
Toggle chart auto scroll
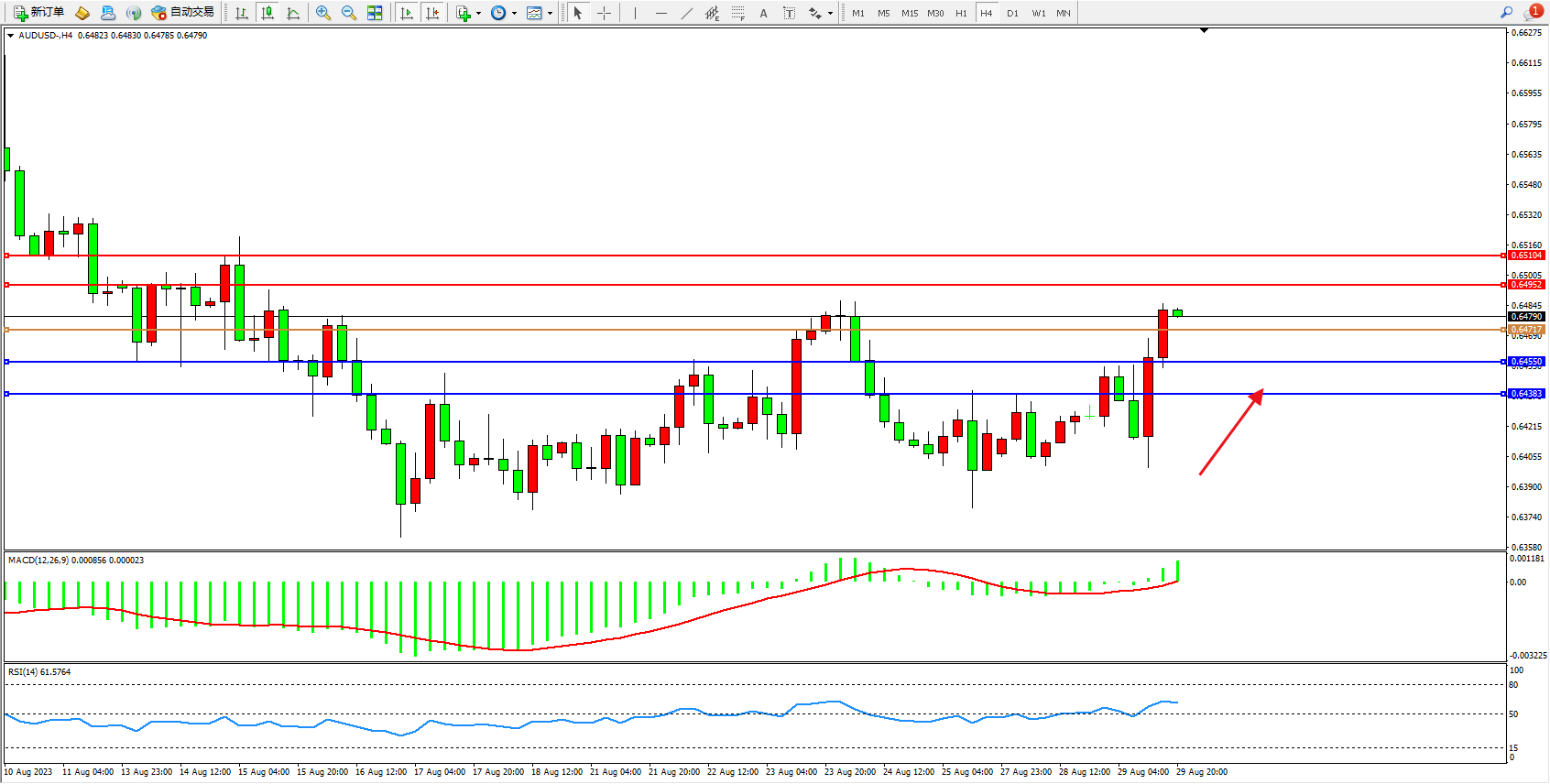tap(407, 13)
